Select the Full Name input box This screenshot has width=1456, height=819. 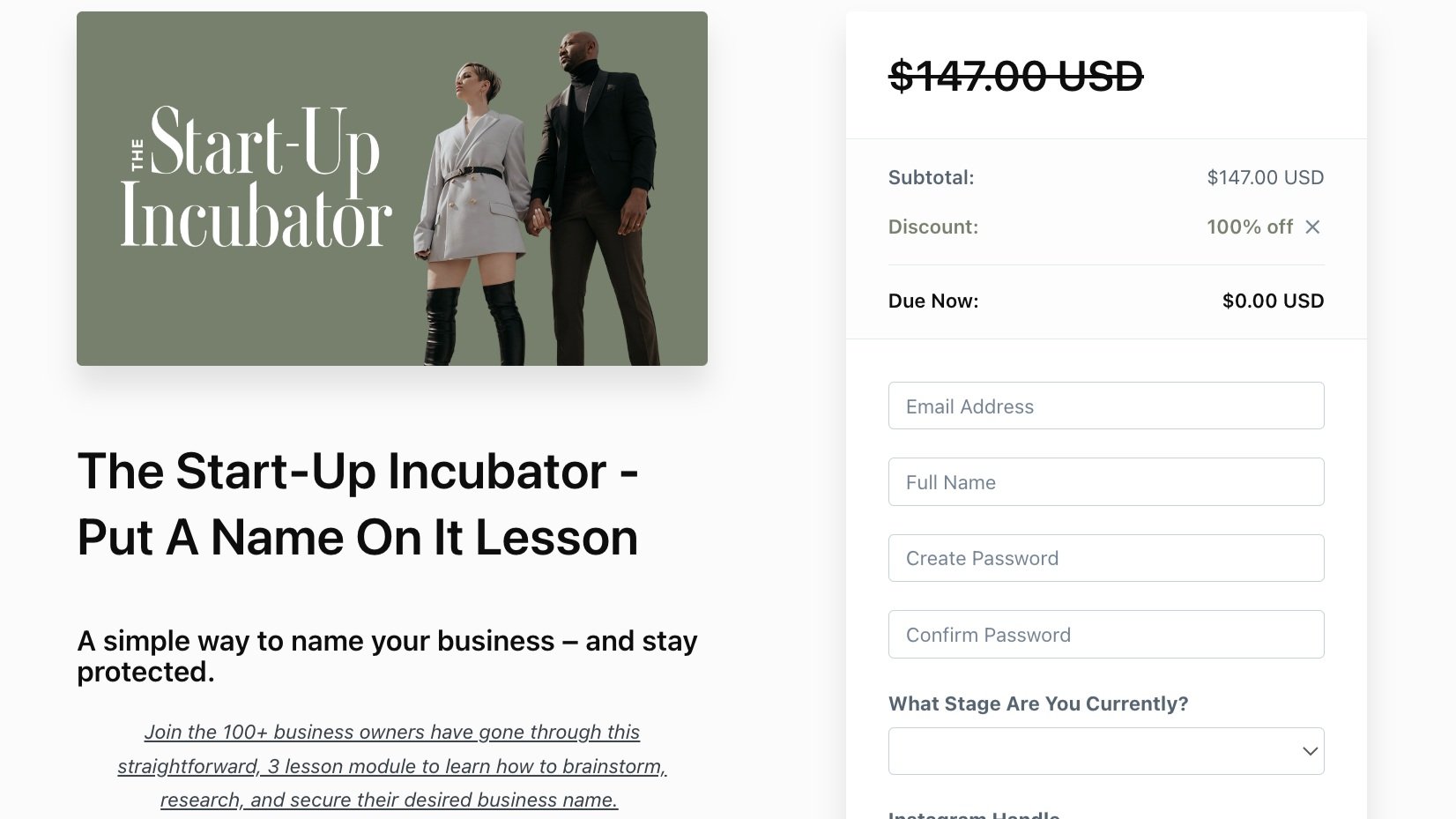tap(1106, 481)
